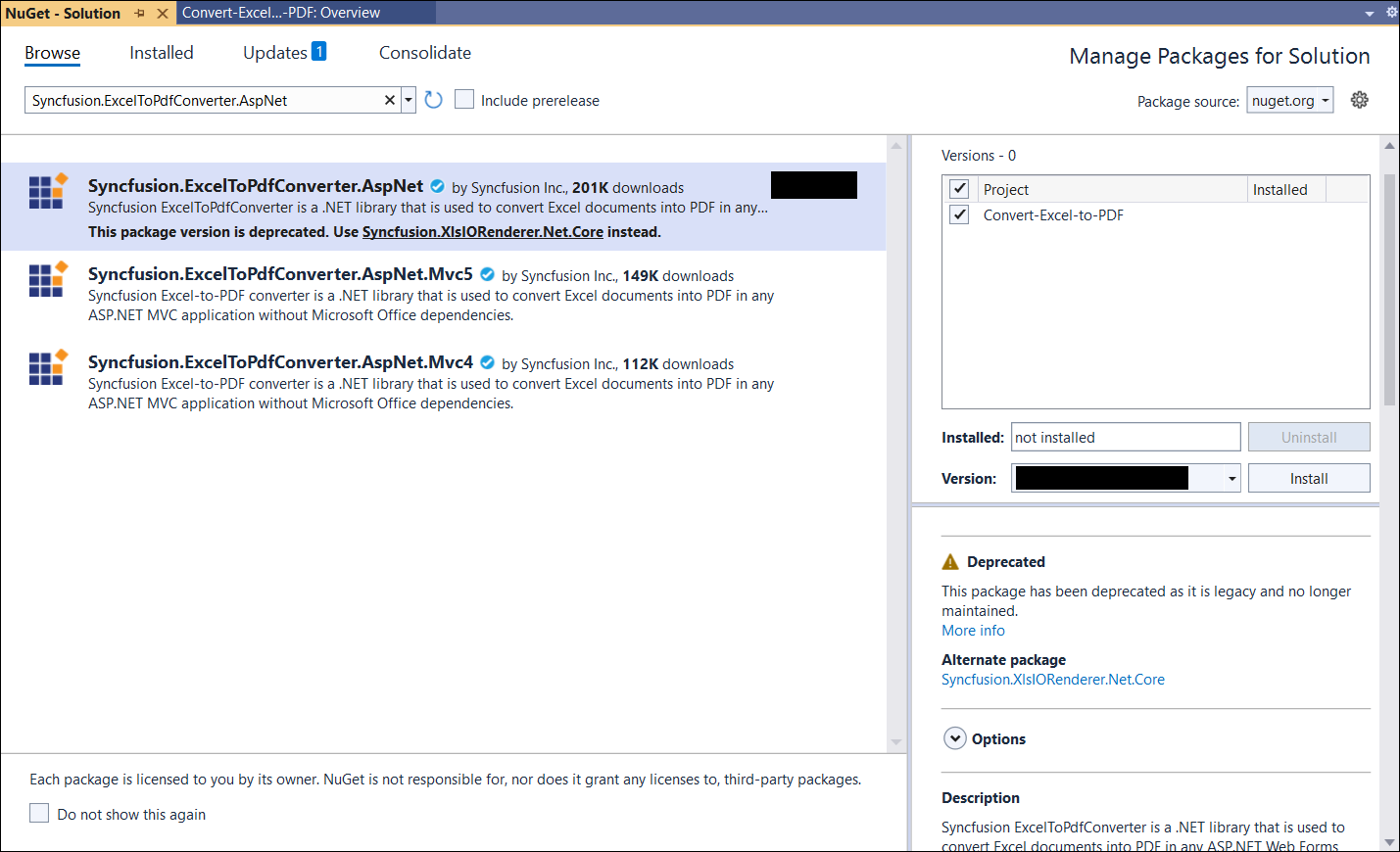Click the refresh icon beside search box
The width and height of the screenshot is (1400, 852).
[x=433, y=100]
